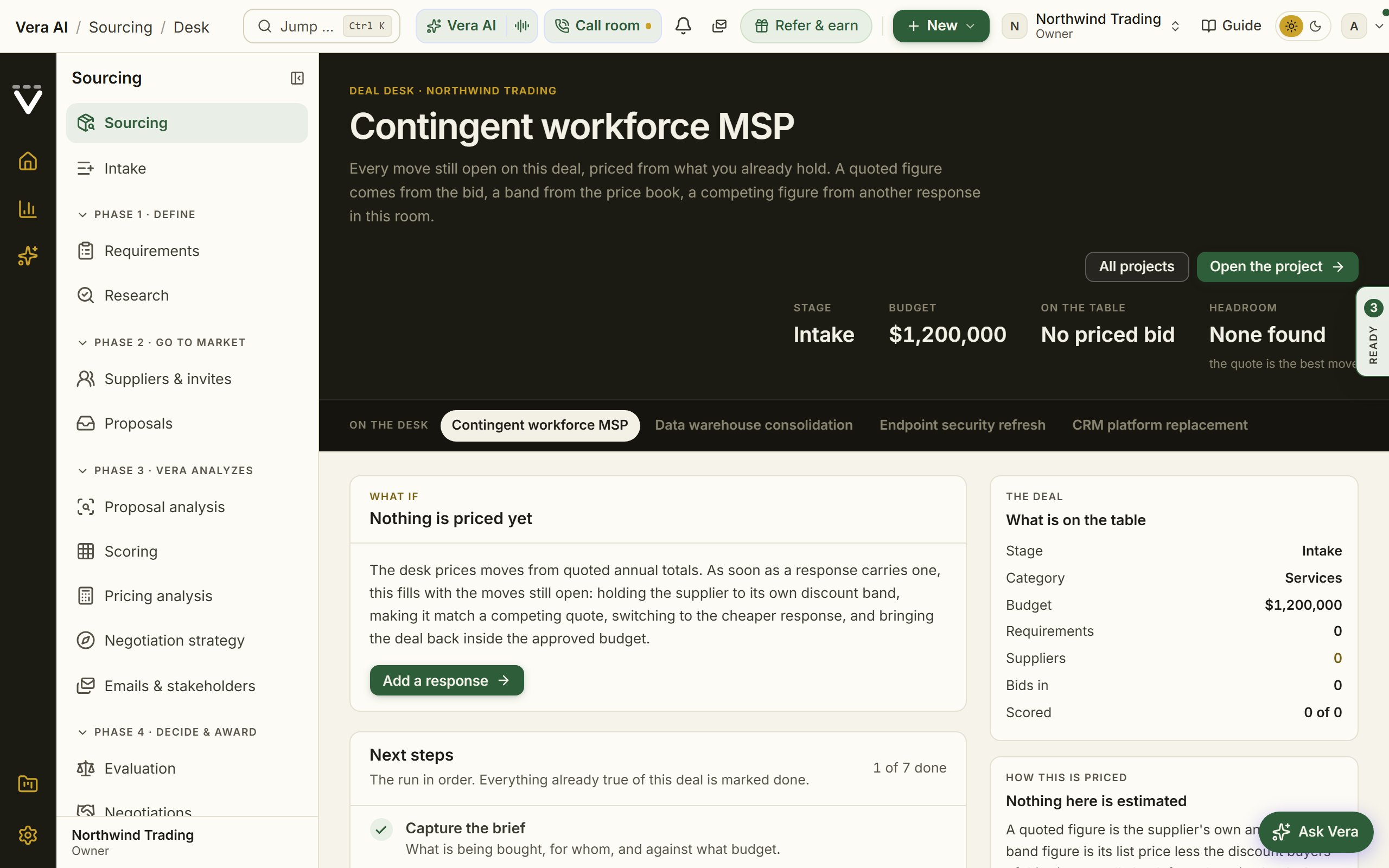This screenshot has width=1389, height=868.
Task: Click 'No priced bid' value
Action: (x=1108, y=335)
